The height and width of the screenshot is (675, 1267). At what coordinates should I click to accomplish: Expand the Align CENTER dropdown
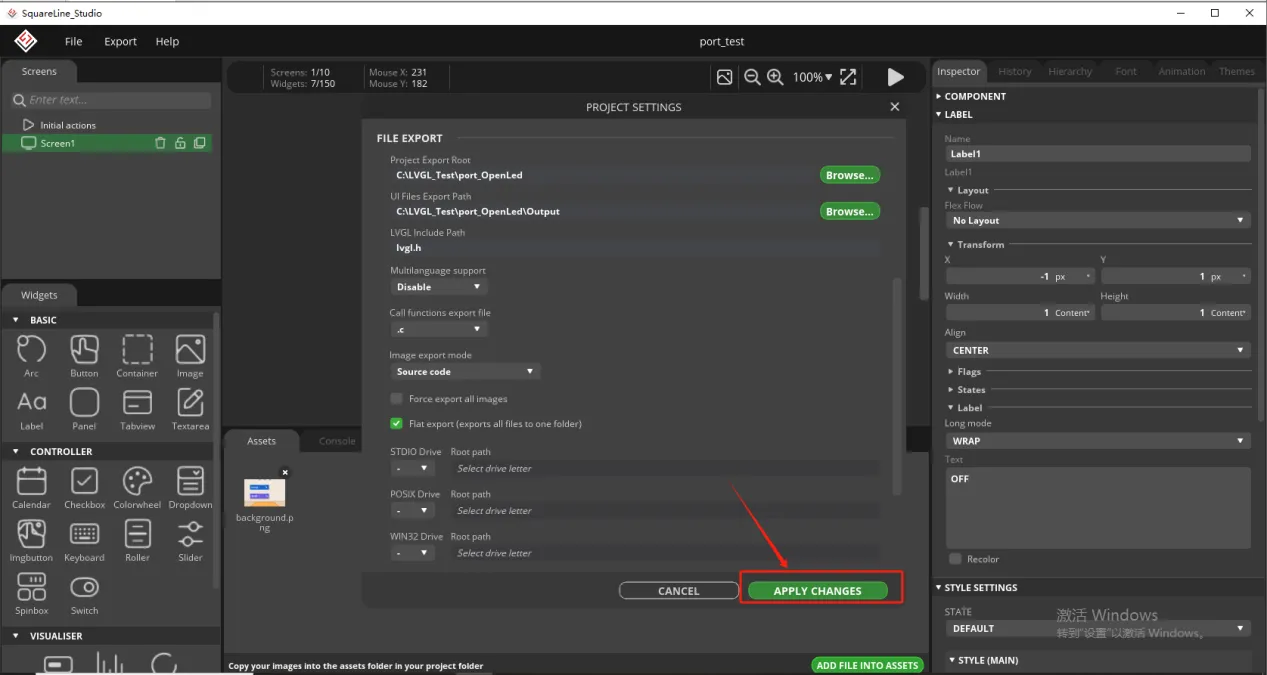[x=1097, y=351]
